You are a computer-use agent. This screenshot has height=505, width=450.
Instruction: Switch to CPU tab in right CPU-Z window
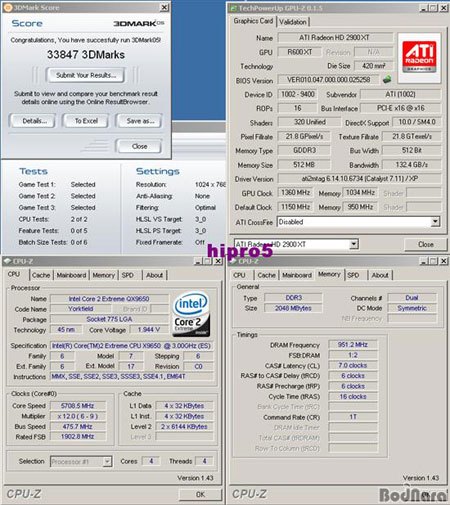[239, 275]
